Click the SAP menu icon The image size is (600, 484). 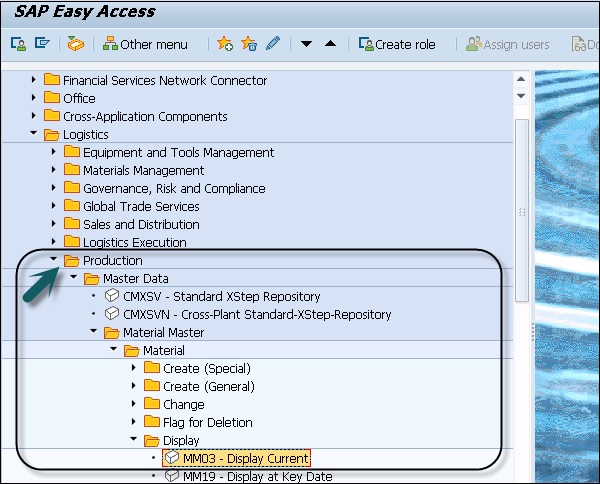click(41, 44)
